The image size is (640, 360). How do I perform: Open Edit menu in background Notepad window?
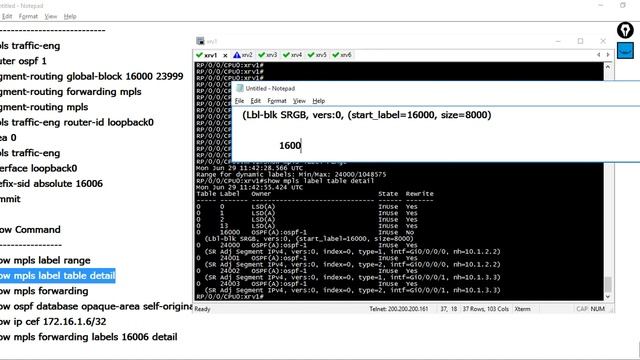tap(7, 16)
